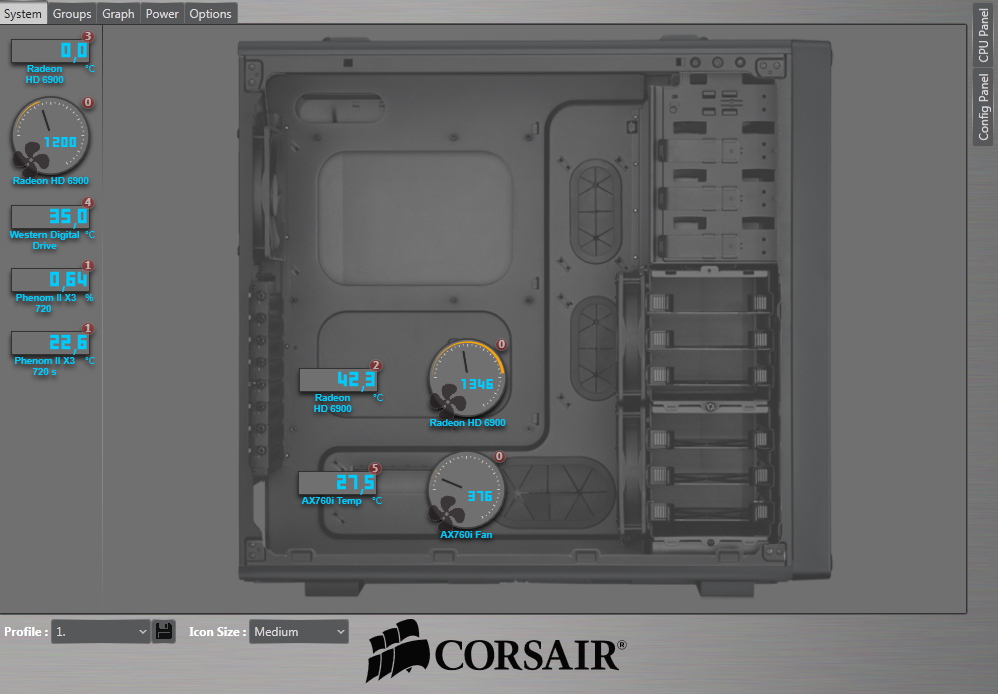
Task: Click the red badge numbered 2
Action: click(376, 365)
